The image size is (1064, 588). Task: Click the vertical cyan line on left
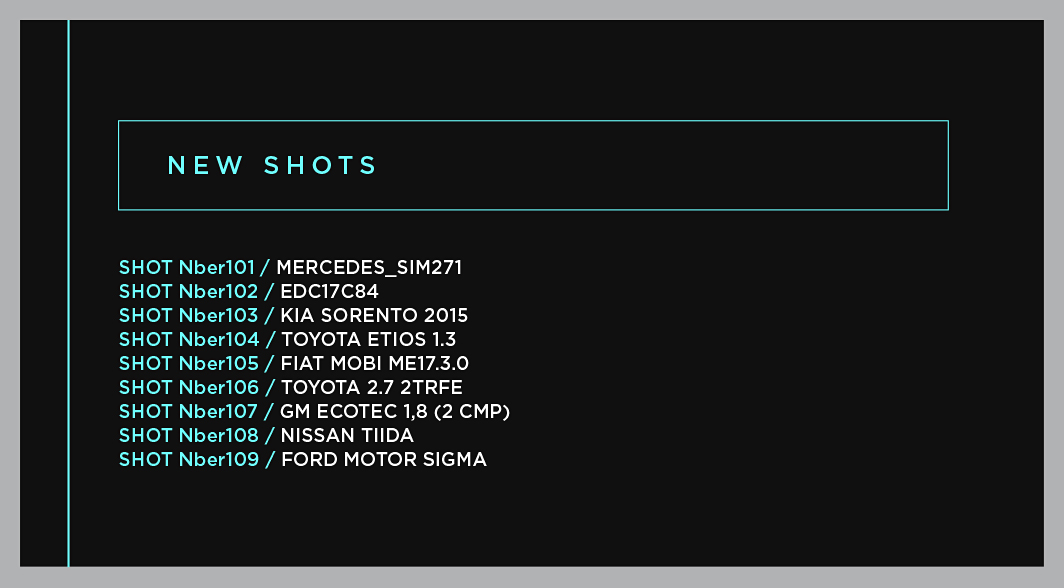(x=69, y=293)
